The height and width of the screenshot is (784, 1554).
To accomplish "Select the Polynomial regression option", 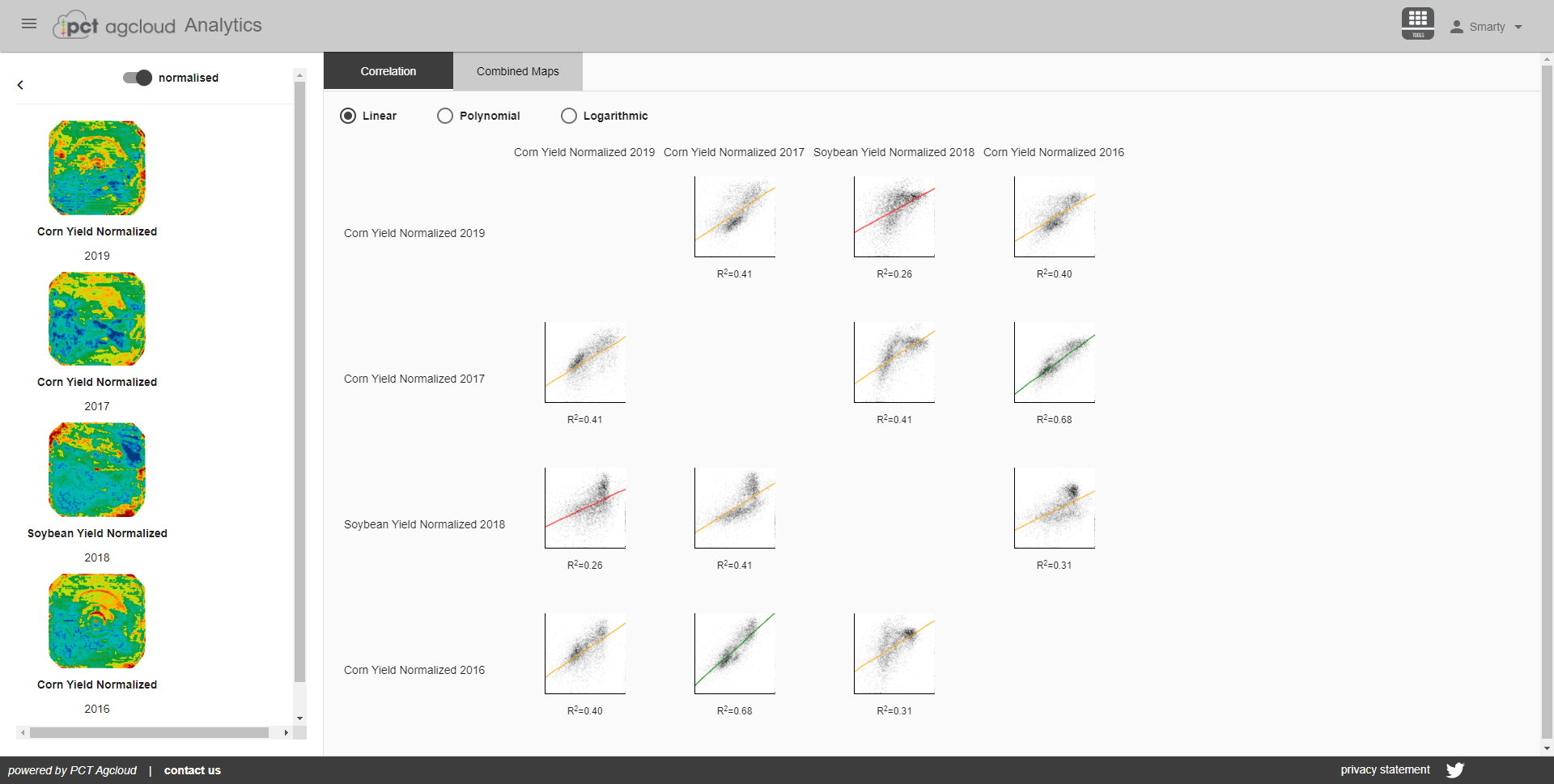I will click(x=445, y=116).
